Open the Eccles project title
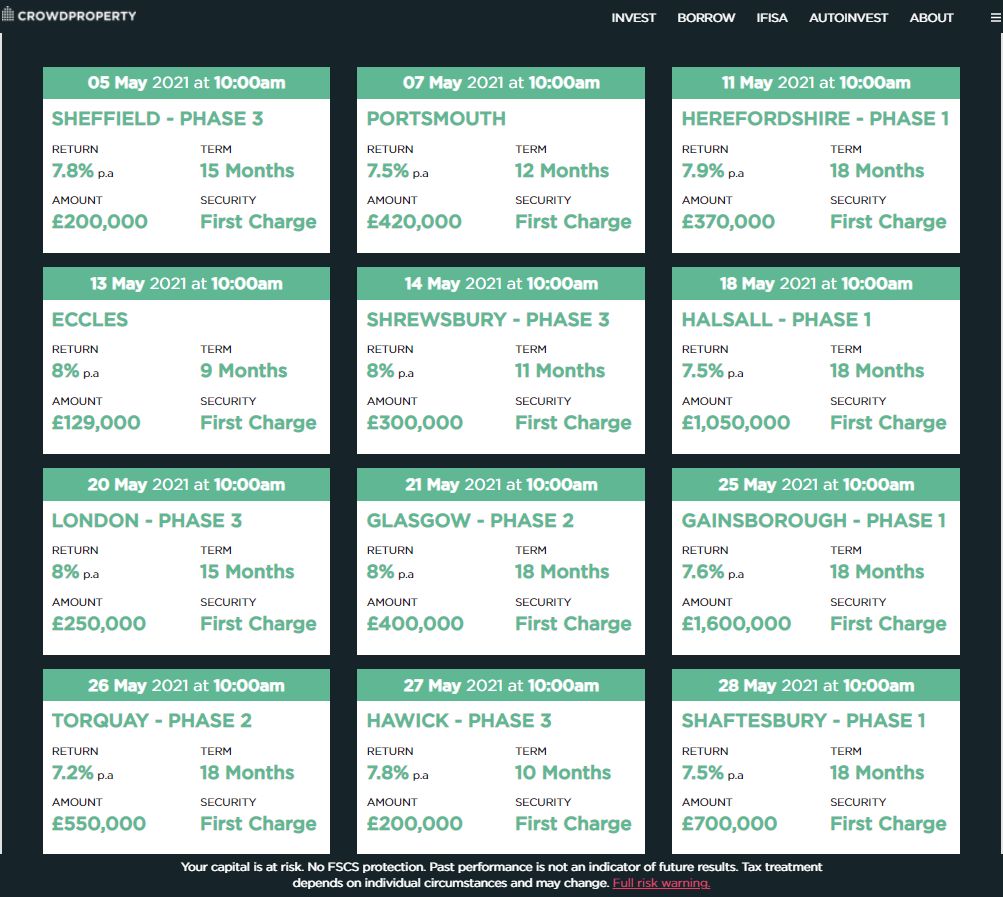This screenshot has height=897, width=1003. coord(90,319)
